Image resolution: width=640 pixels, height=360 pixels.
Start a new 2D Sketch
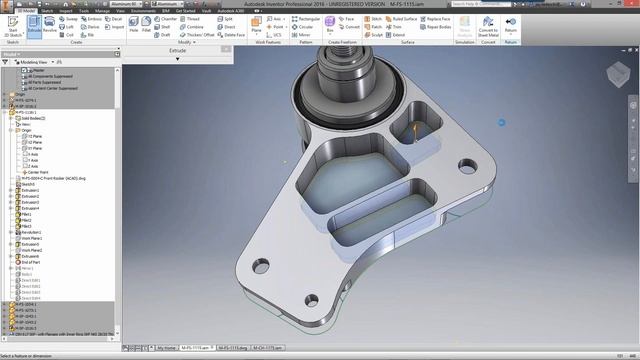[13, 27]
